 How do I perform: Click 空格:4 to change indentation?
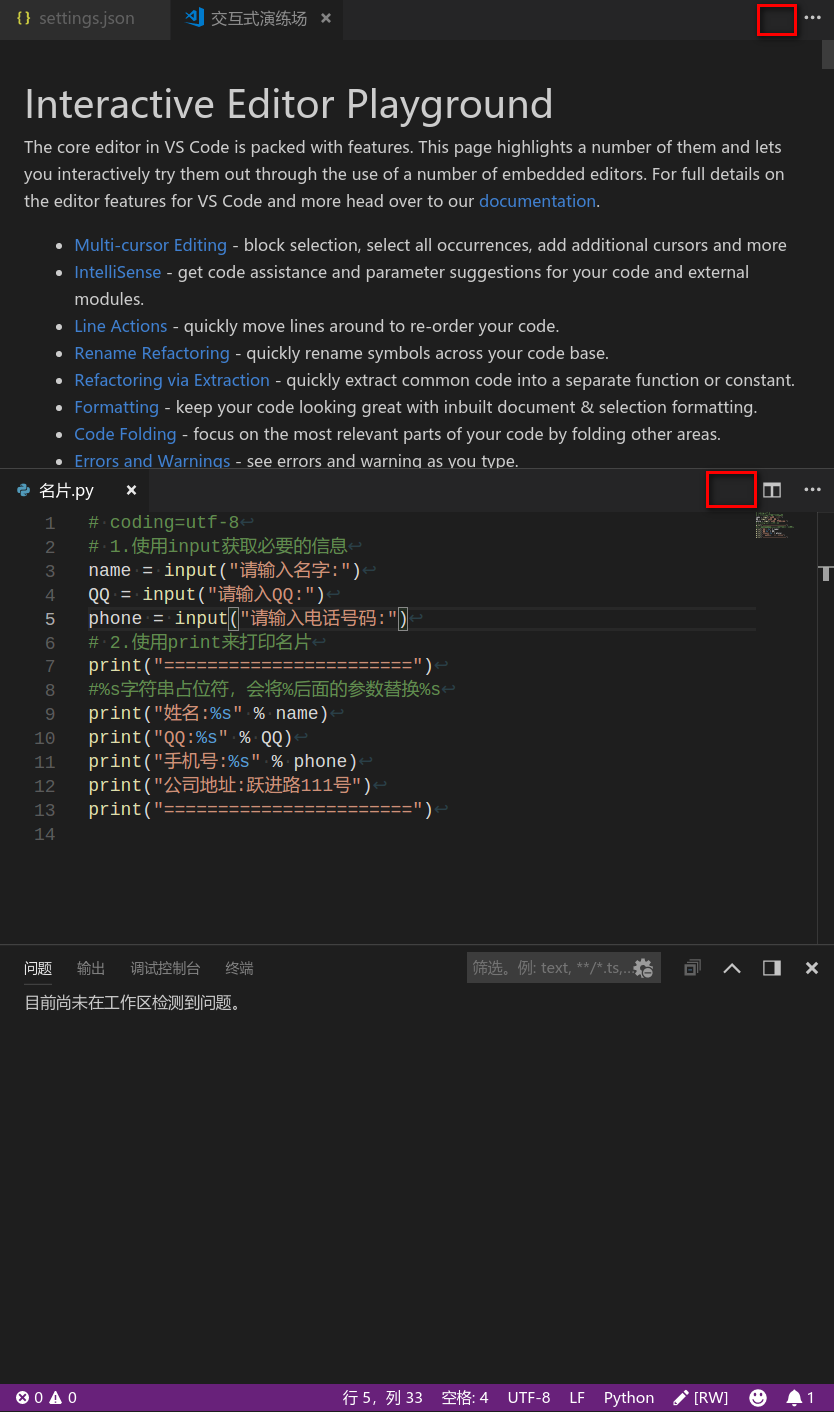462,1397
